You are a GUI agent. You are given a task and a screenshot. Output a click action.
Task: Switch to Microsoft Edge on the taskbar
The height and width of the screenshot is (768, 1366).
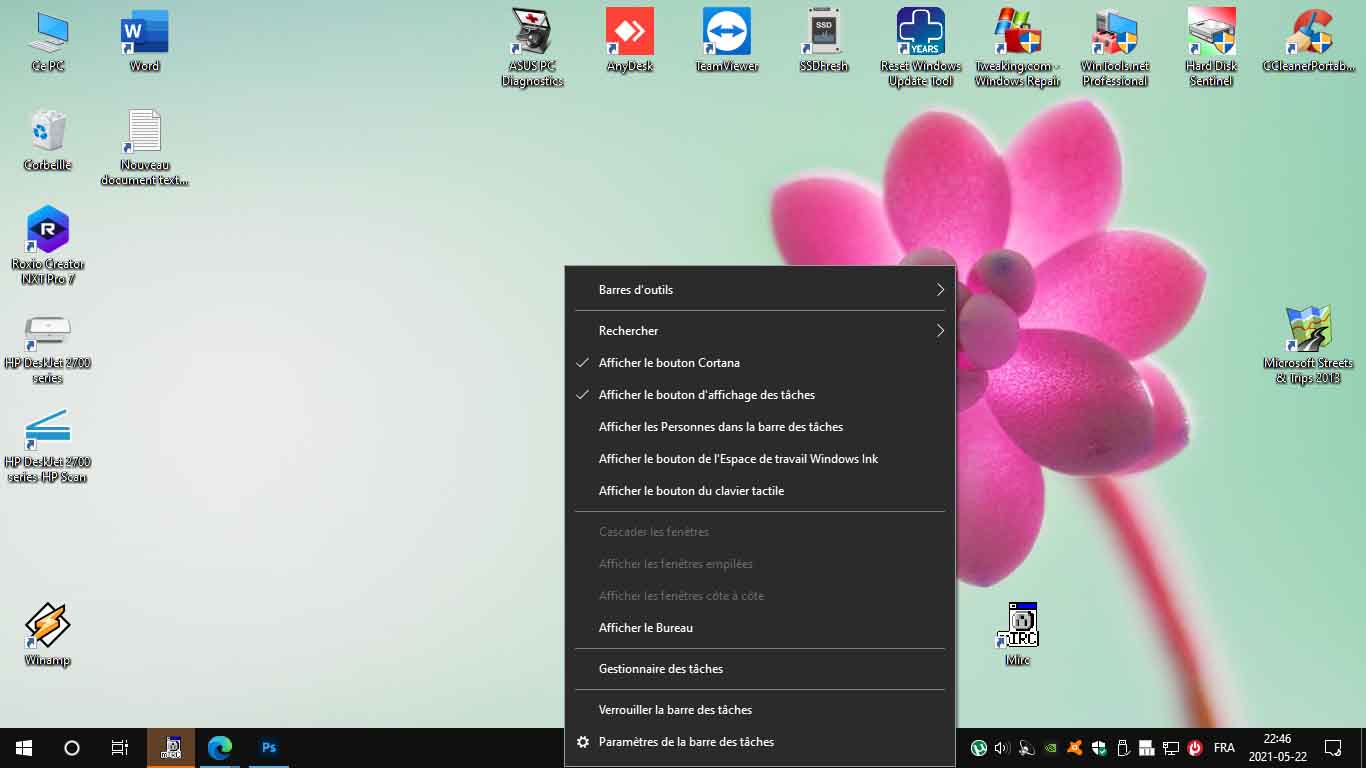click(220, 748)
